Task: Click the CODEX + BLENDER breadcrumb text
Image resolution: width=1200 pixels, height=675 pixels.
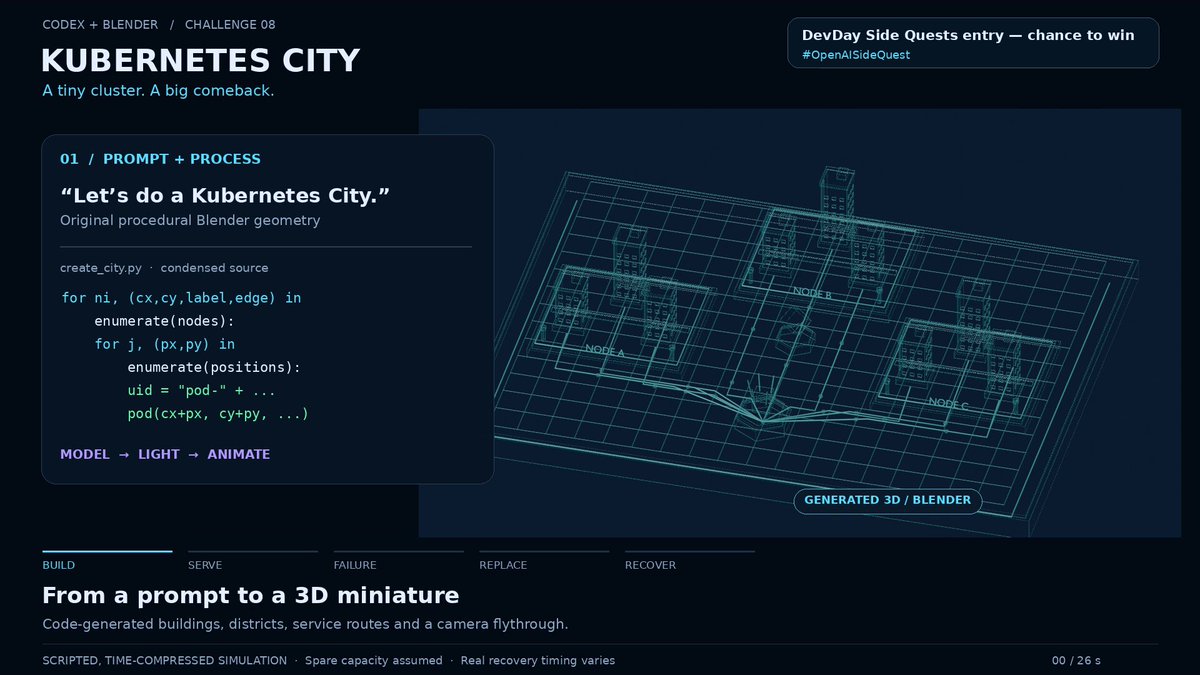Action: [100, 24]
